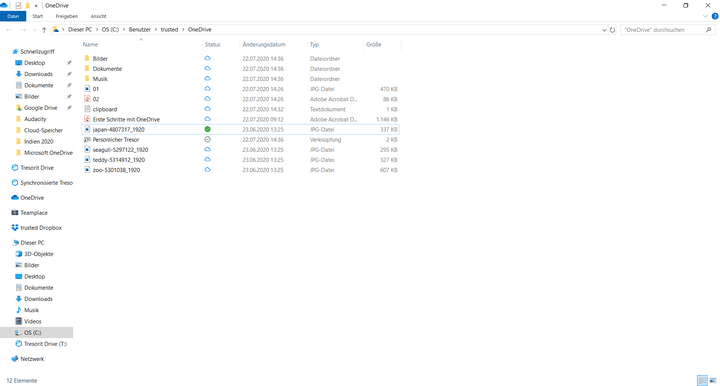Image resolution: width=720 pixels, height=386 pixels.
Task: Select OneDrive cloud entry in sidebar
Action: point(32,198)
